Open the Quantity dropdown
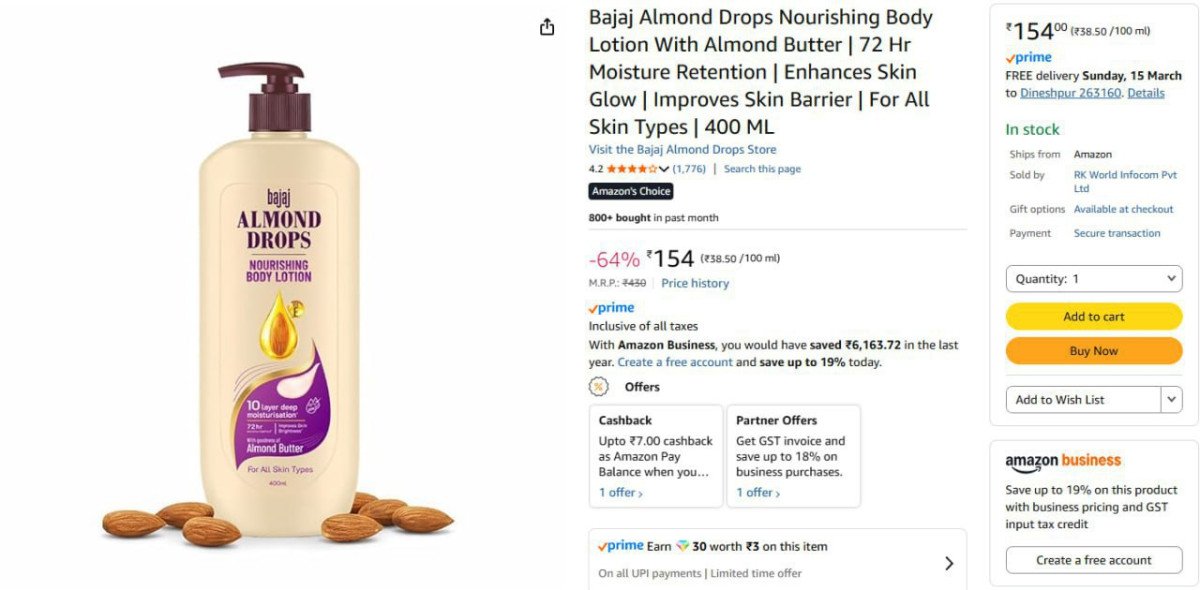 [1094, 279]
